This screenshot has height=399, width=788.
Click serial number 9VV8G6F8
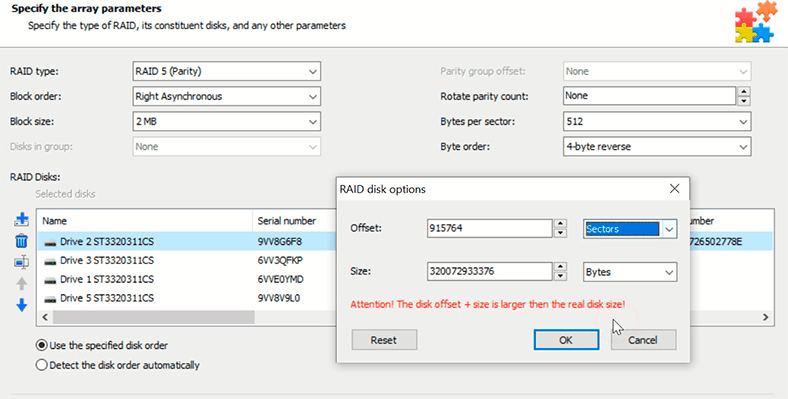[280, 242]
